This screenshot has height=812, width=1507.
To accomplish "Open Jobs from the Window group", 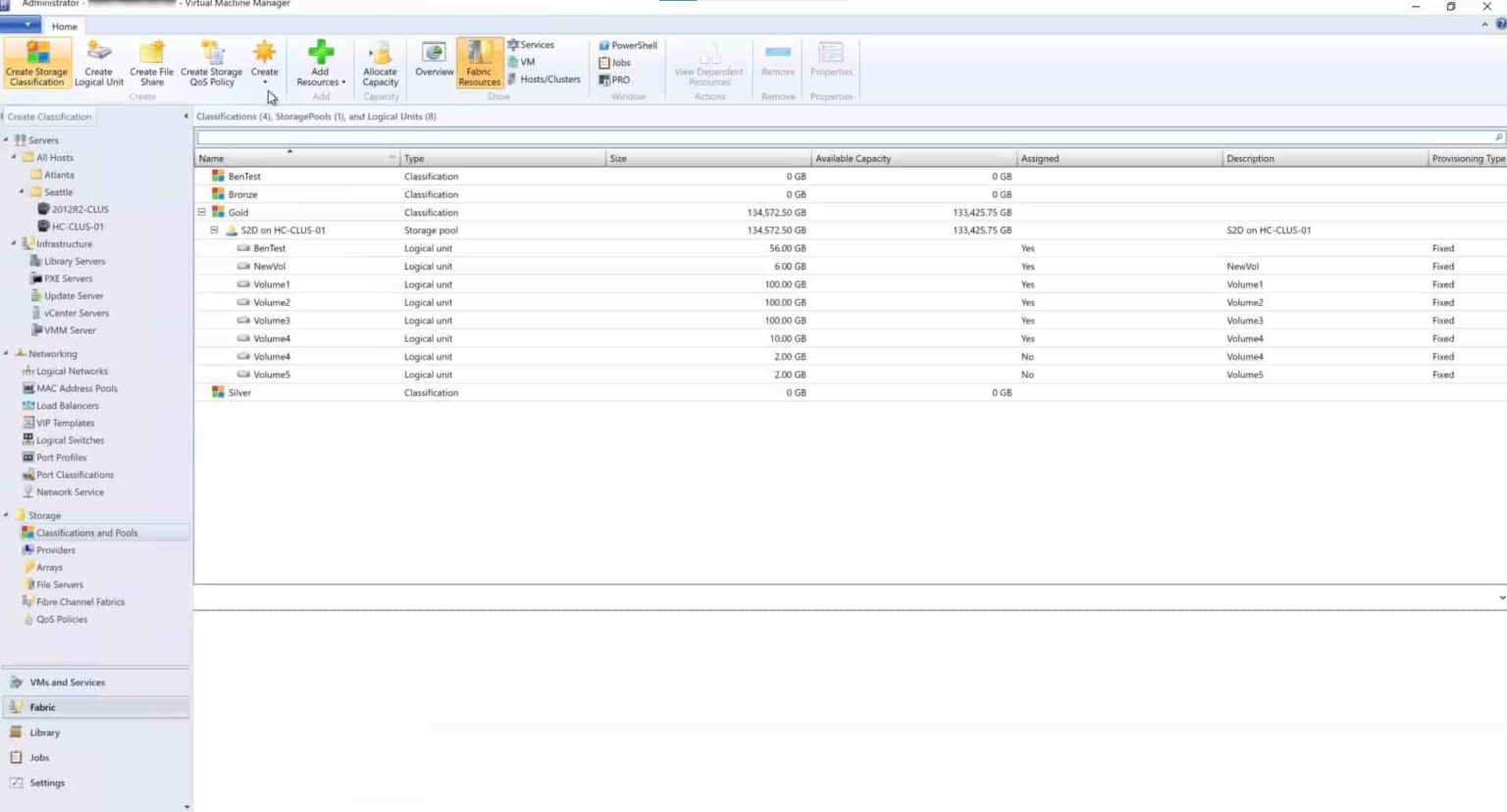I will (616, 62).
